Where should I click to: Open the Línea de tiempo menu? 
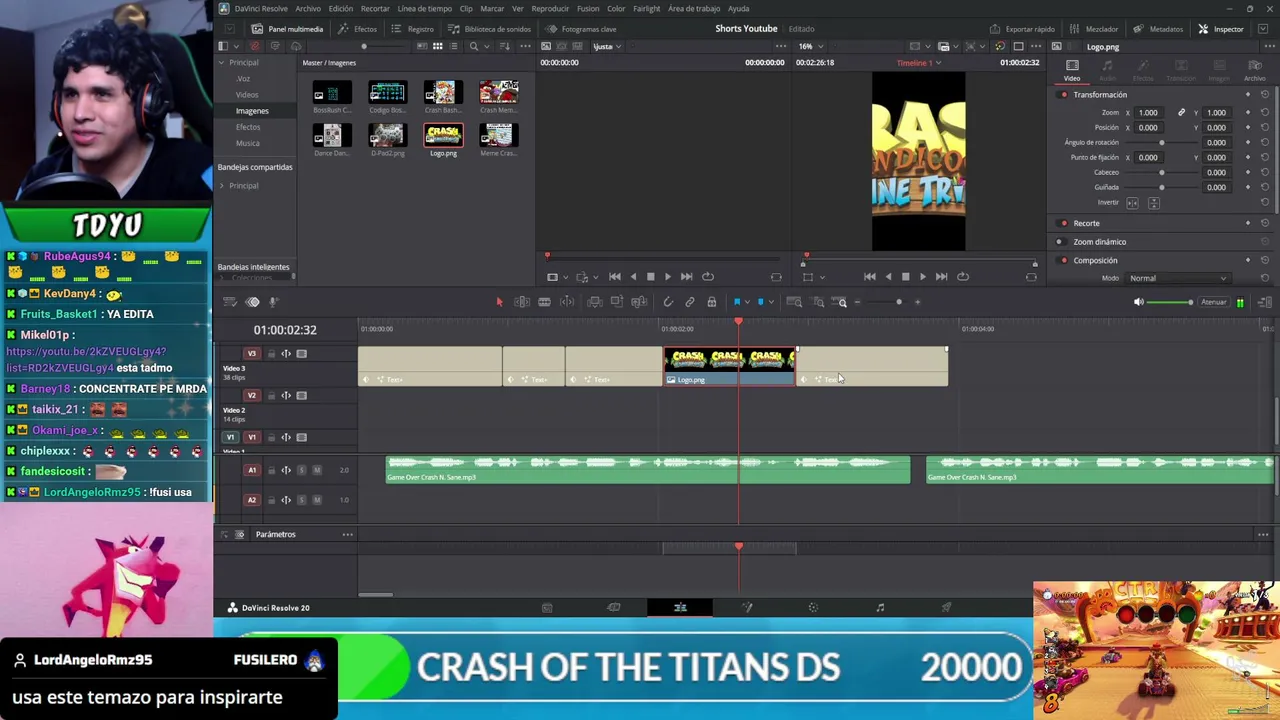pos(425,9)
